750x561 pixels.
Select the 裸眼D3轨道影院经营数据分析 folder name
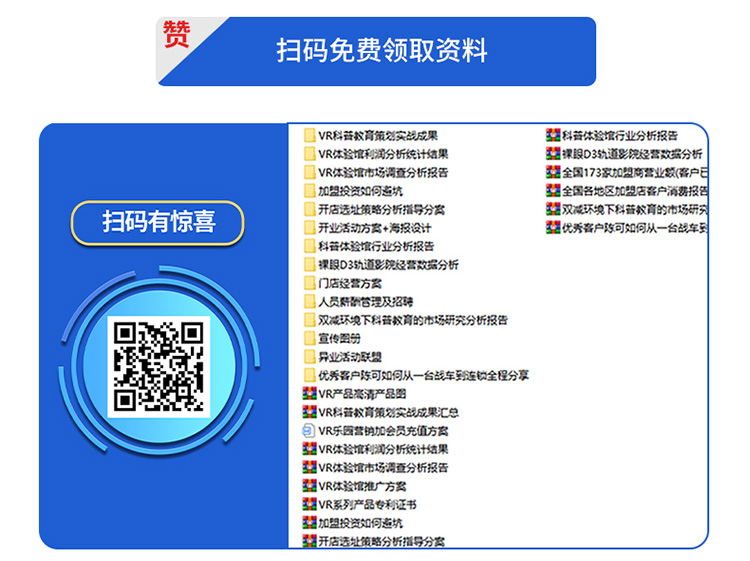388,265
